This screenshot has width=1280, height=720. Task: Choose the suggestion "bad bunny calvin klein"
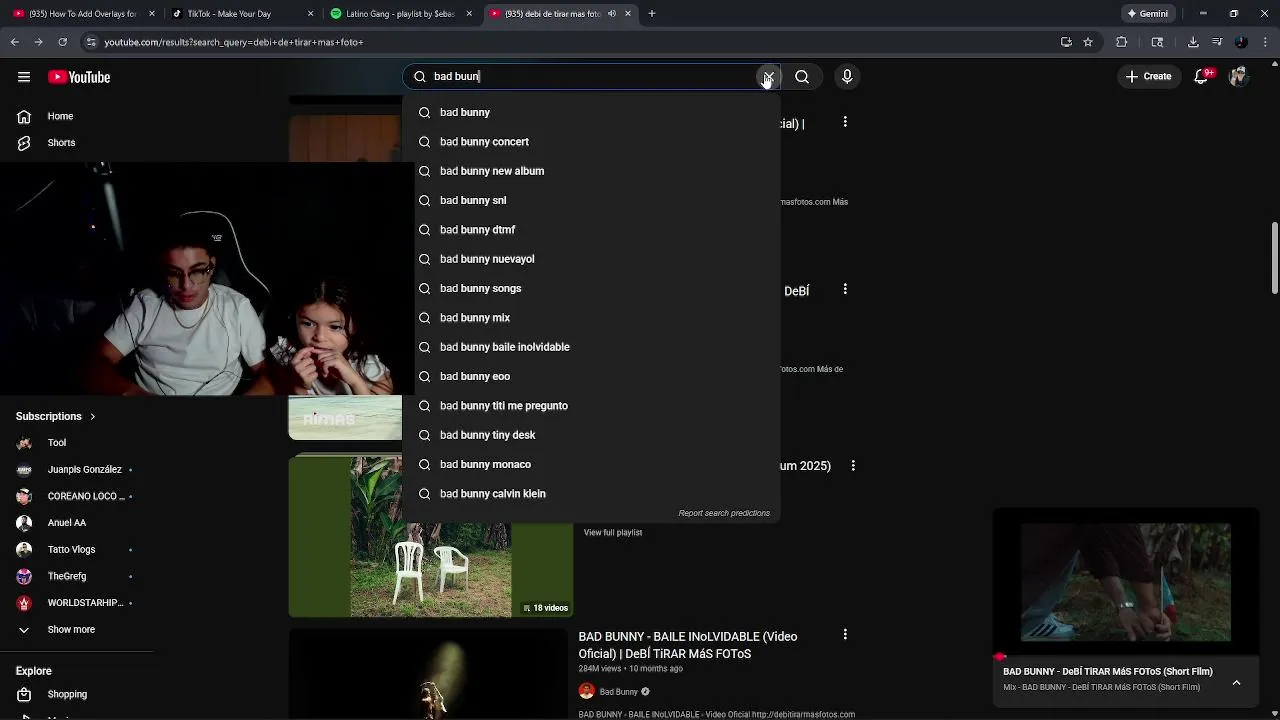click(x=590, y=494)
